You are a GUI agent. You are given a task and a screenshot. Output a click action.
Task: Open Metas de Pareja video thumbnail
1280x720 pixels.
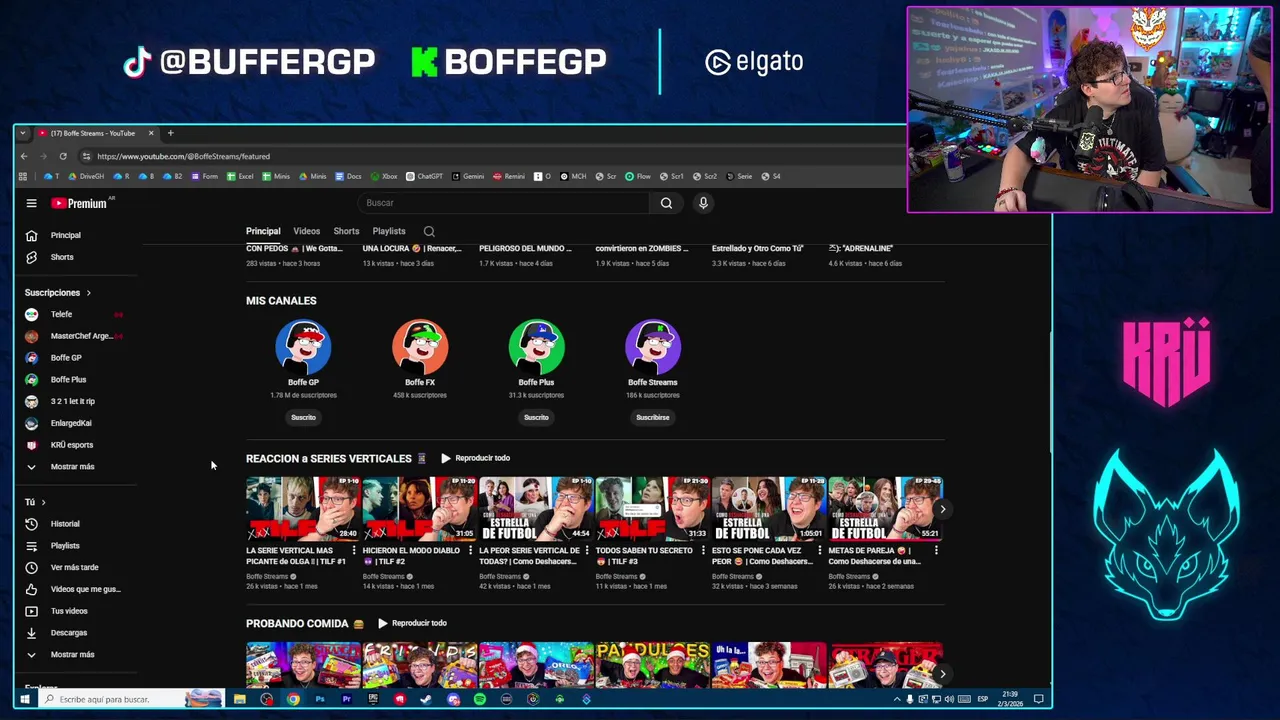pos(885,509)
